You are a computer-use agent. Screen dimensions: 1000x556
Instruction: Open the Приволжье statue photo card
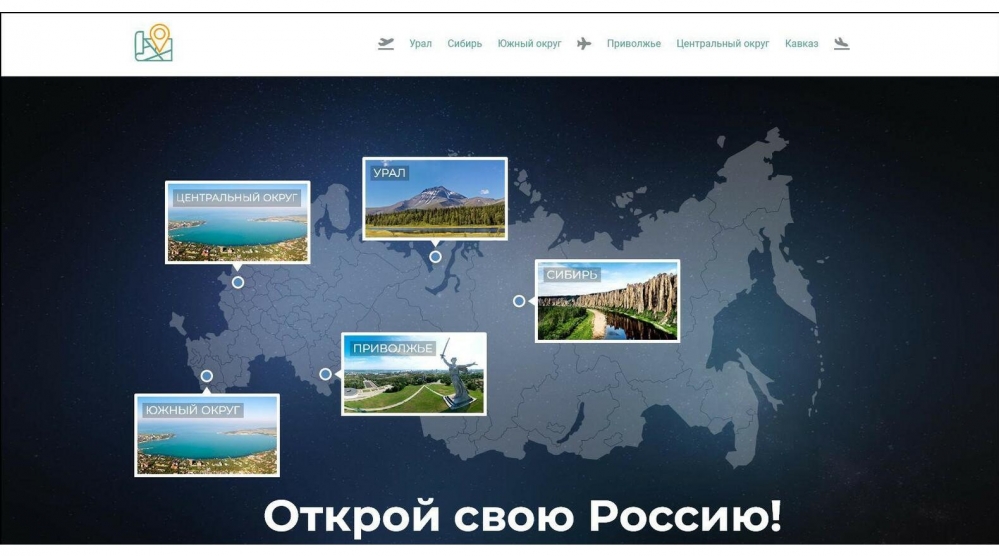pyautogui.click(x=414, y=374)
